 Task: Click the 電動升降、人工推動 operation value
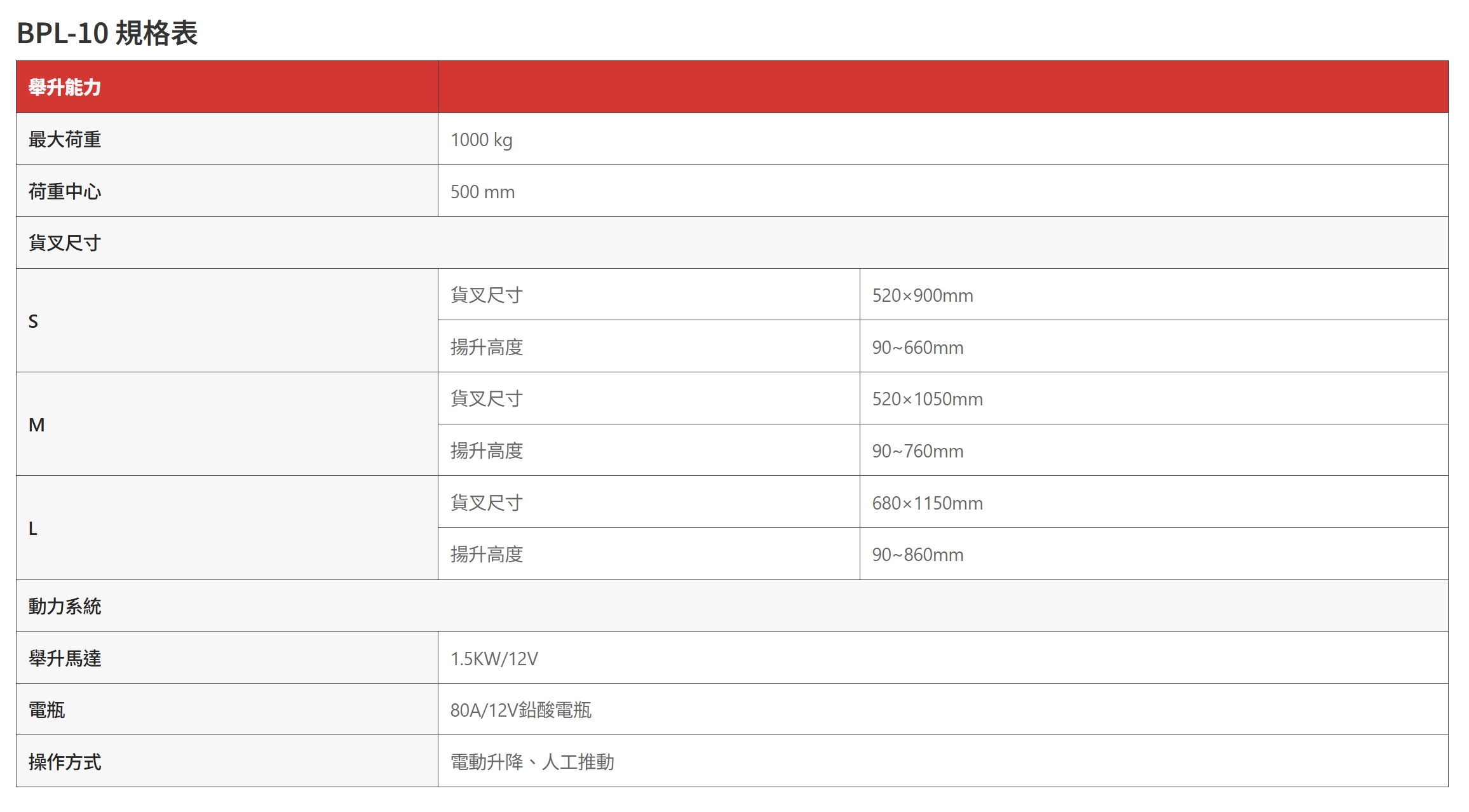[532, 762]
